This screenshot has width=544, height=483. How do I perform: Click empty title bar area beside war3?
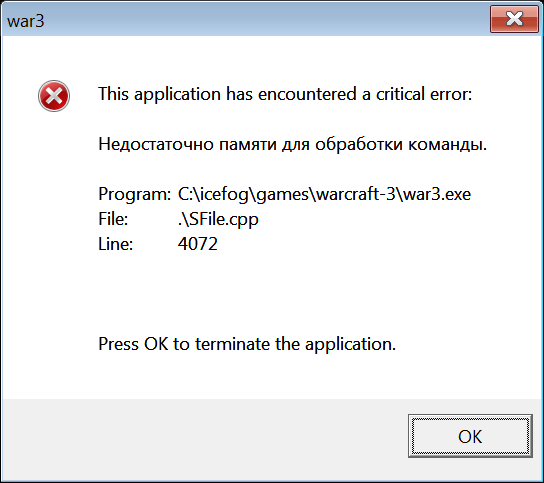[264, 20]
